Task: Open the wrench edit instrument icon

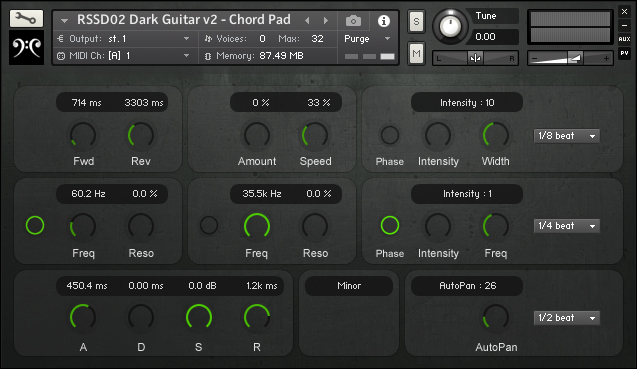Action: [26, 18]
